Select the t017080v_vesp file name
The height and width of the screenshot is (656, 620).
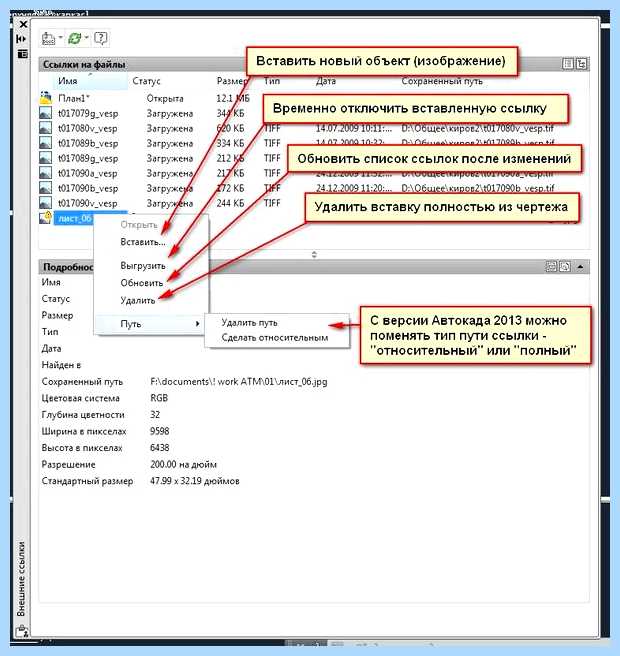click(x=88, y=128)
